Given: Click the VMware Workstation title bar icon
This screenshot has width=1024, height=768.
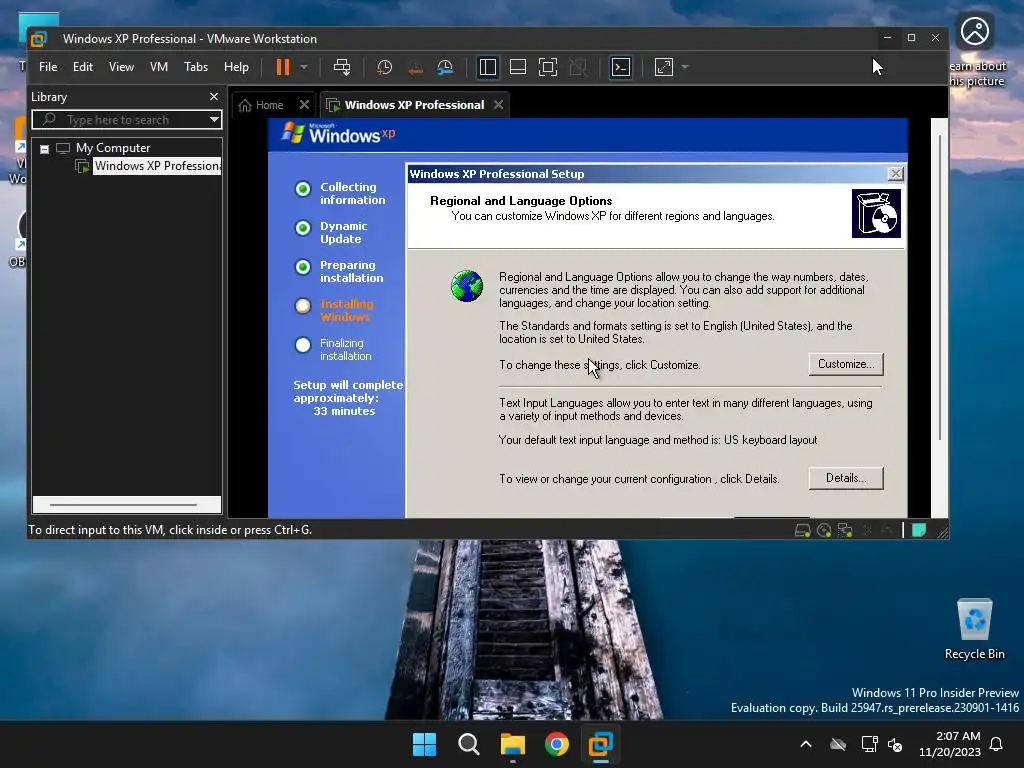Looking at the screenshot, I should coord(39,39).
